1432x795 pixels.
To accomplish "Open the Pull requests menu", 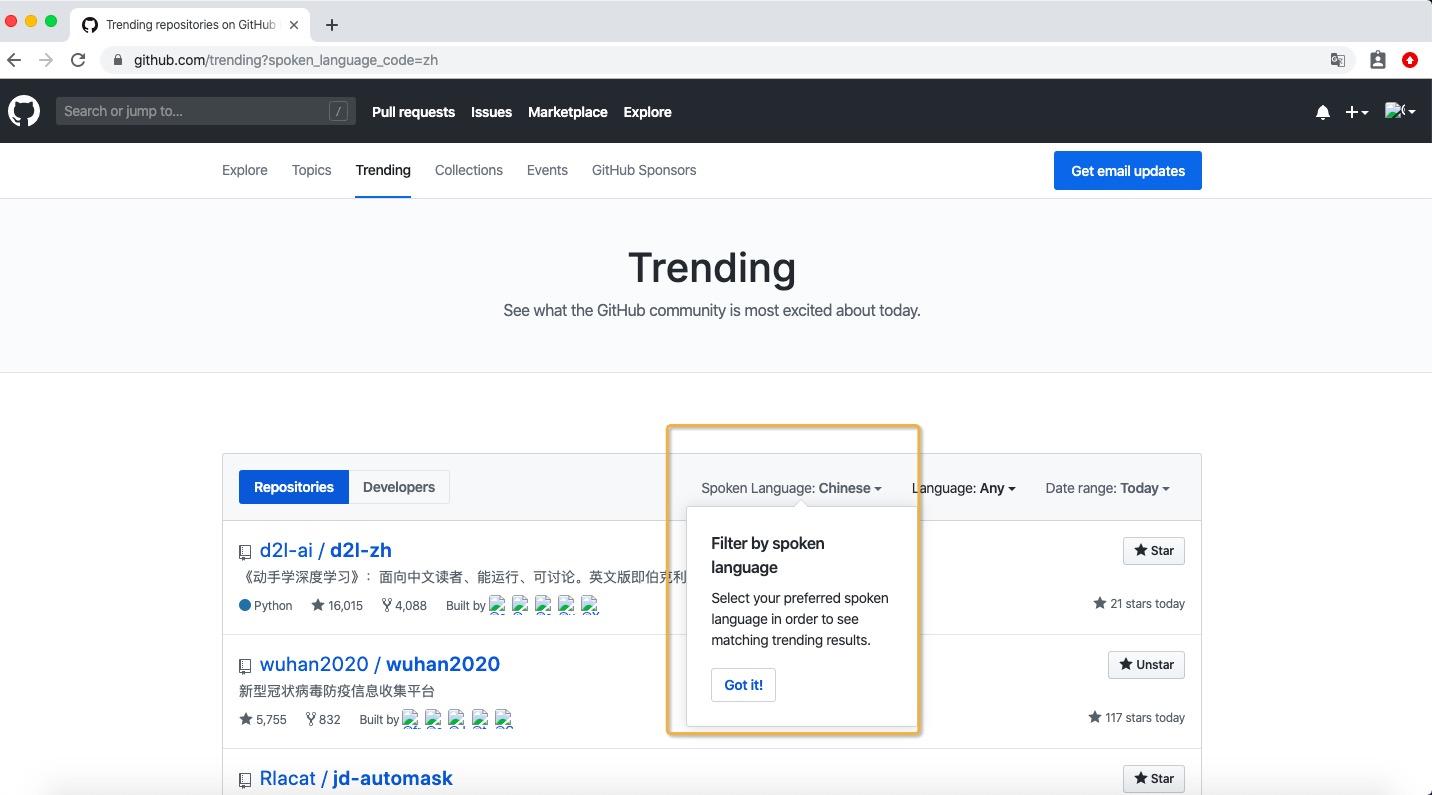I will [x=413, y=112].
